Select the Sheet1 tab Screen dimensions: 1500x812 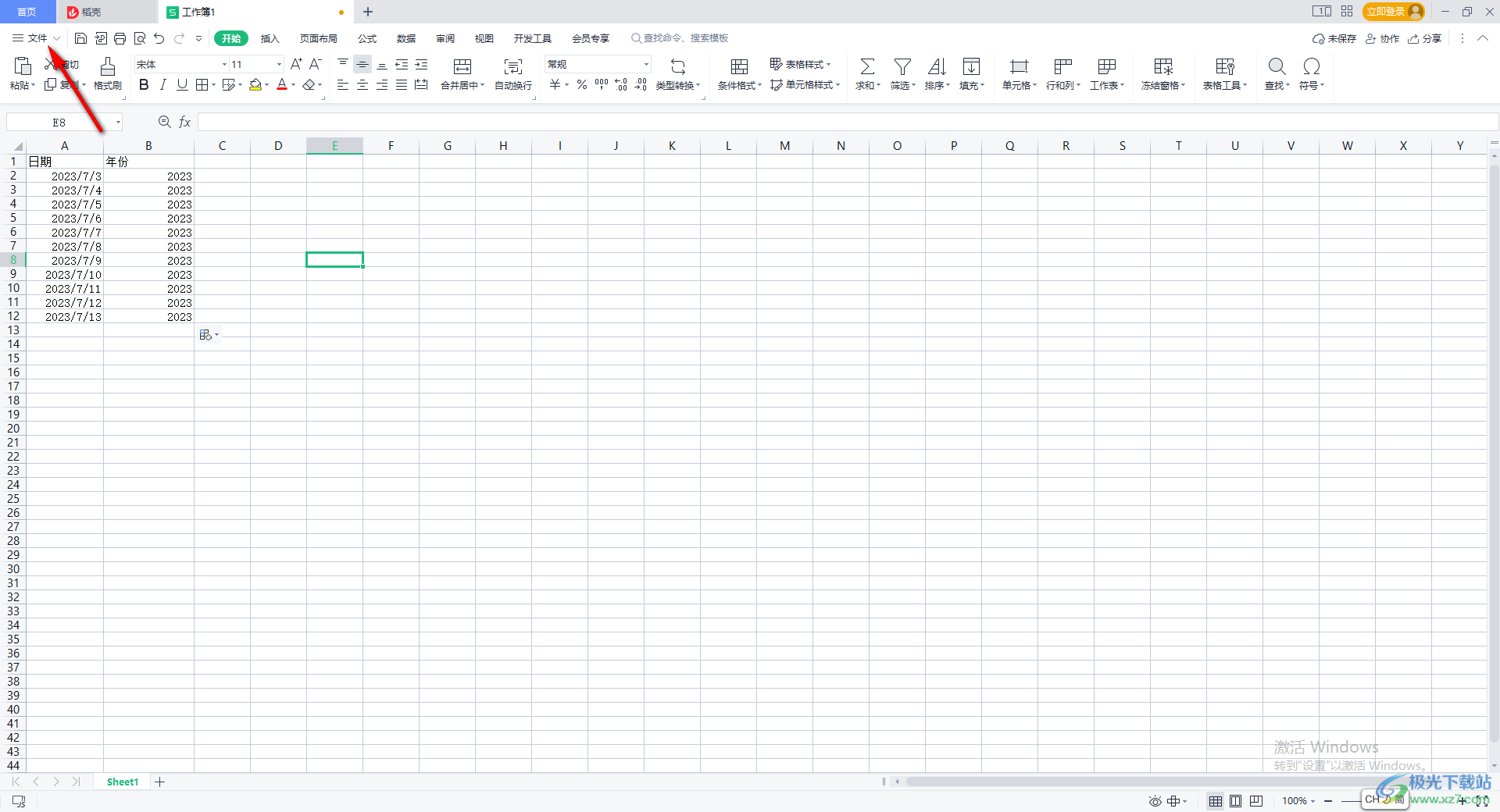point(123,782)
